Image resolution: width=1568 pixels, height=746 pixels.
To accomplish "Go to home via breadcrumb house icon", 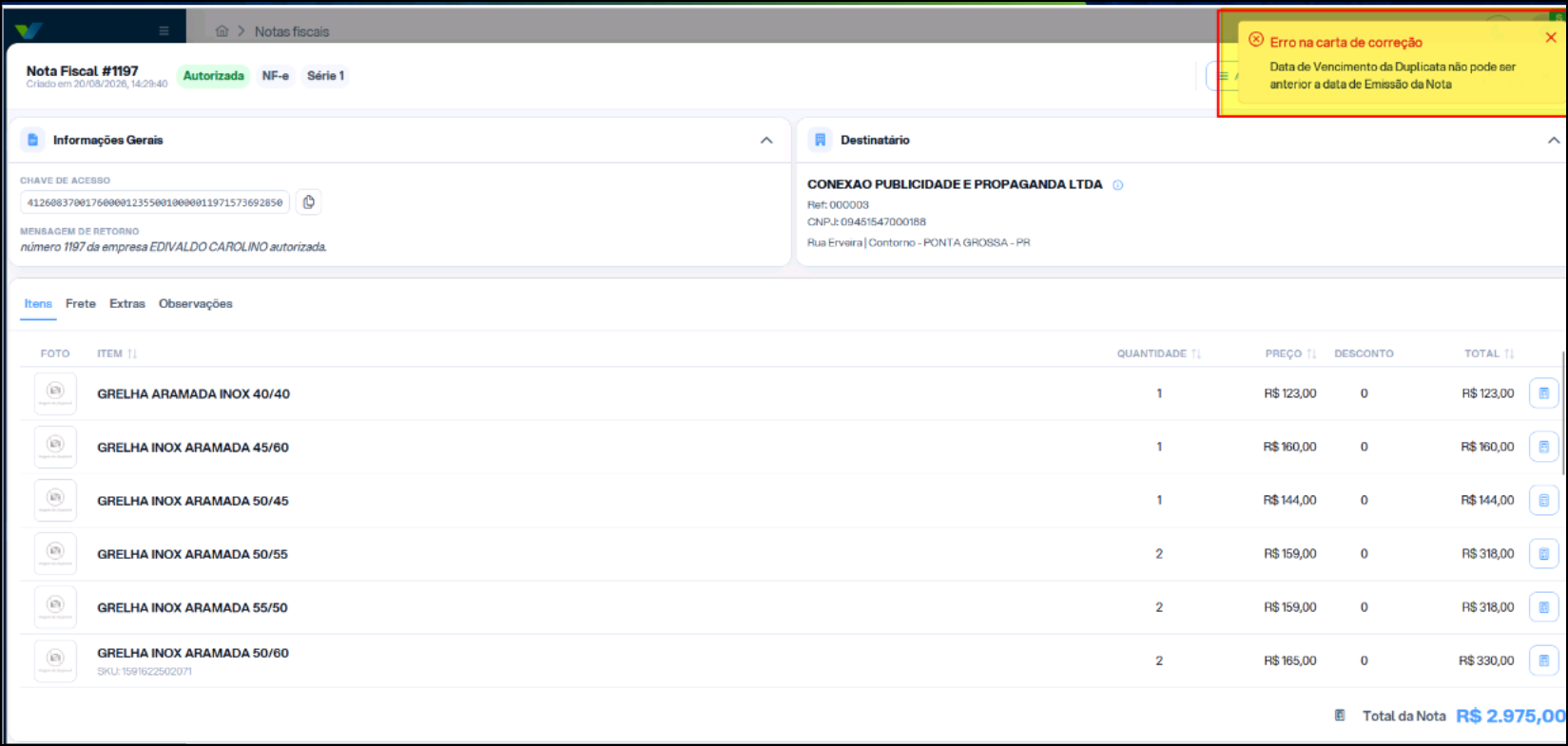I will click(x=222, y=31).
